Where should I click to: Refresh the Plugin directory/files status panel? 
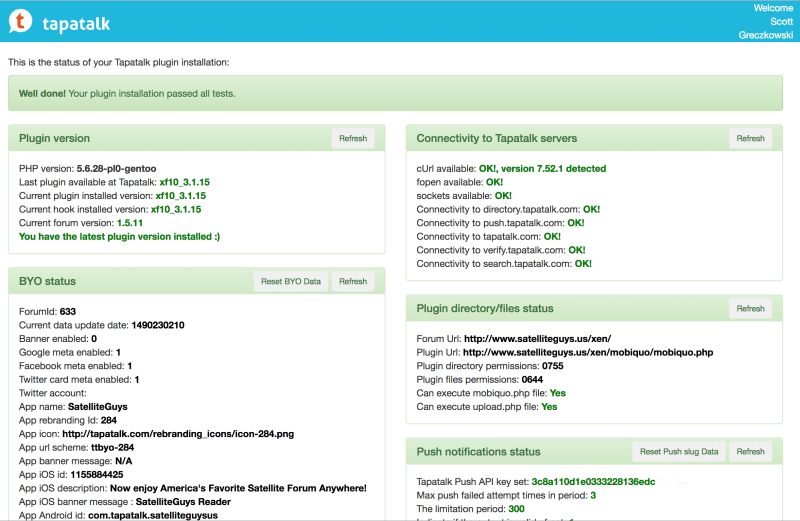click(750, 308)
